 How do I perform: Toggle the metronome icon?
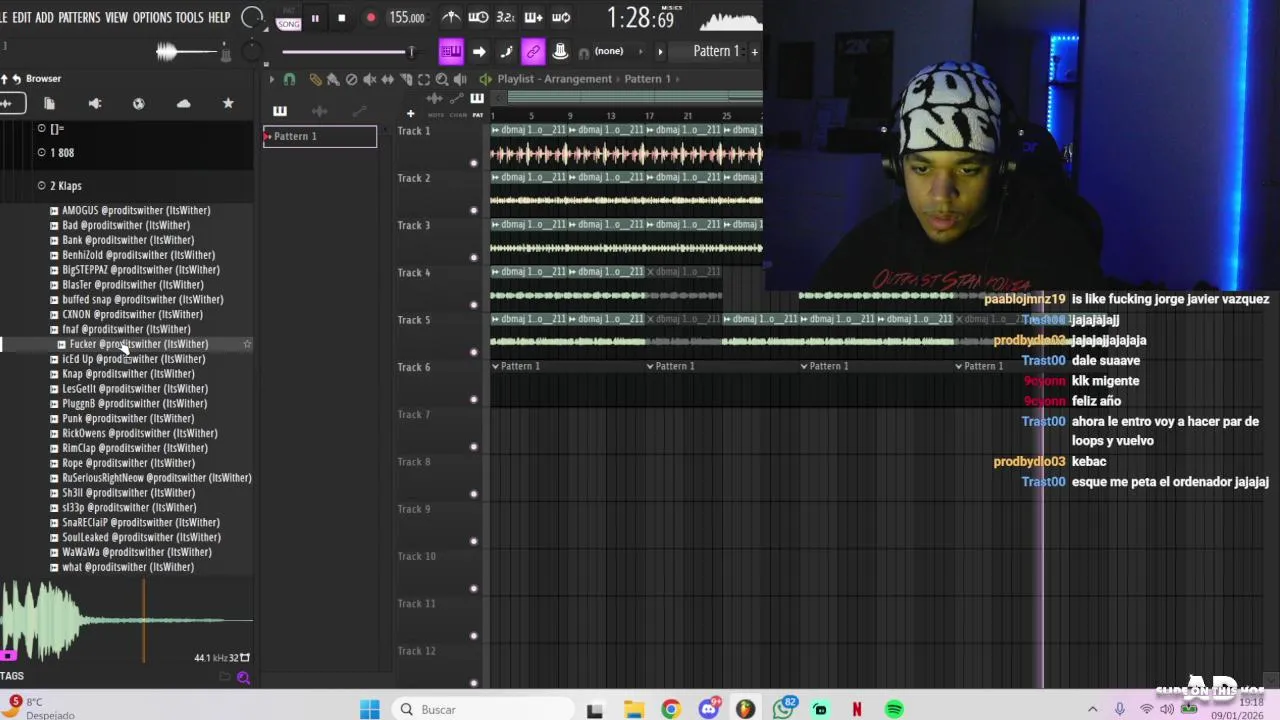click(x=451, y=17)
